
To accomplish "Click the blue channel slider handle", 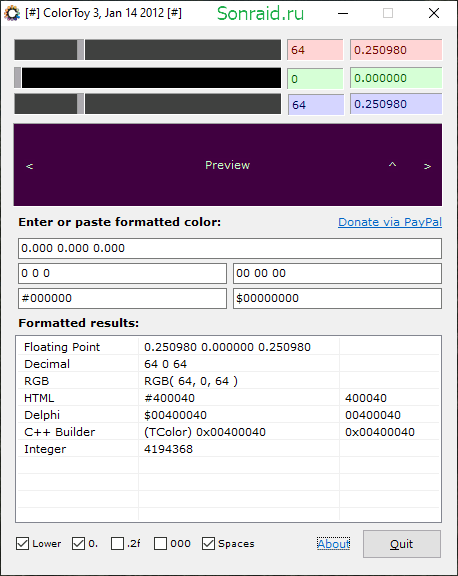I will coord(80,104).
